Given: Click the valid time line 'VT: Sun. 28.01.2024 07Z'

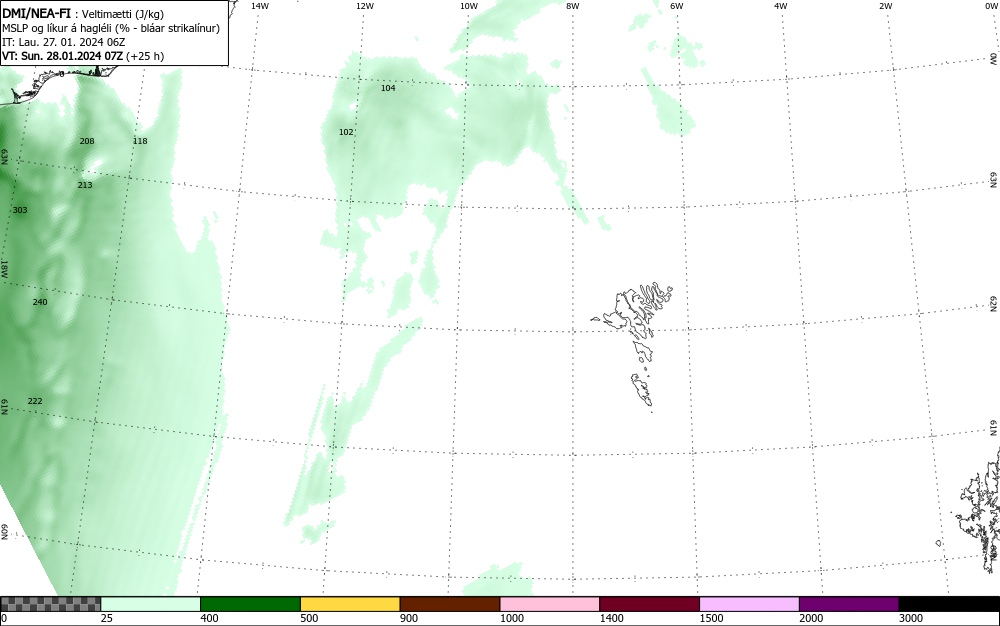Looking at the screenshot, I should click(x=63, y=56).
